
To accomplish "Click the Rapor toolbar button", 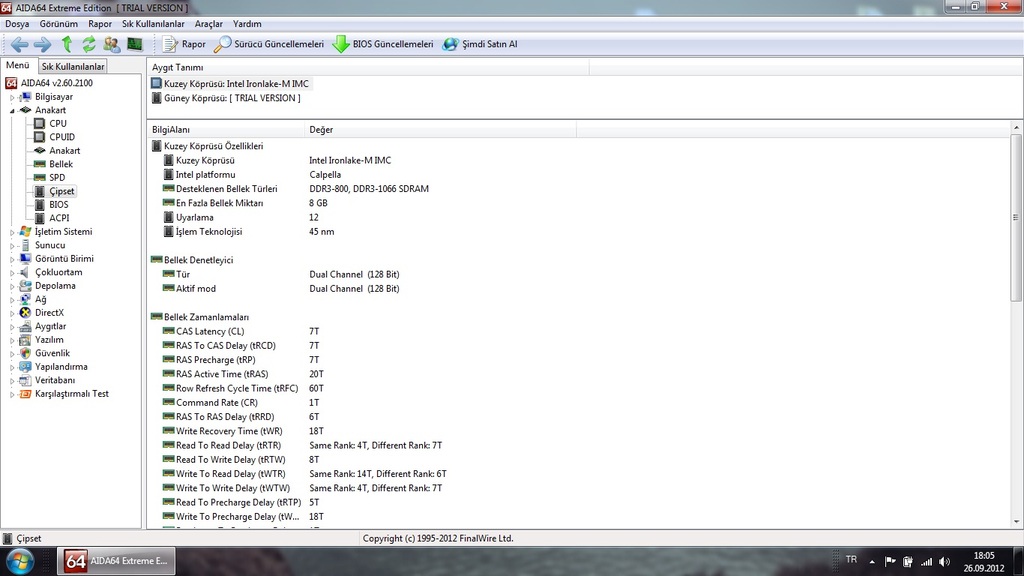I will pyautogui.click(x=183, y=44).
